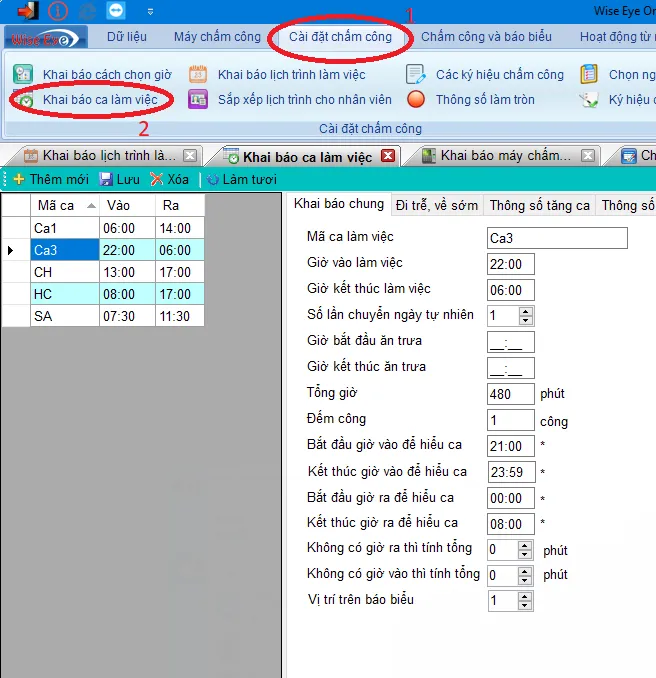Increase Số lần chuyển ngày tự nhiên stepper

(x=526, y=311)
